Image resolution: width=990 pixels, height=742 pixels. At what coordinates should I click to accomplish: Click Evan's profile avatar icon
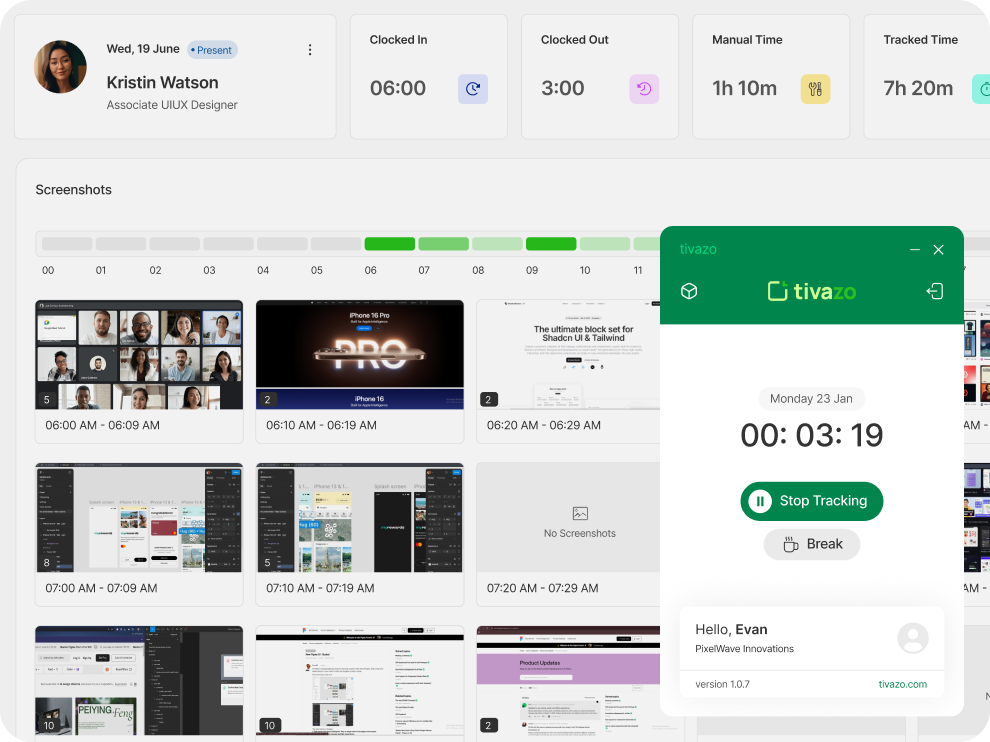pyautogui.click(x=913, y=638)
